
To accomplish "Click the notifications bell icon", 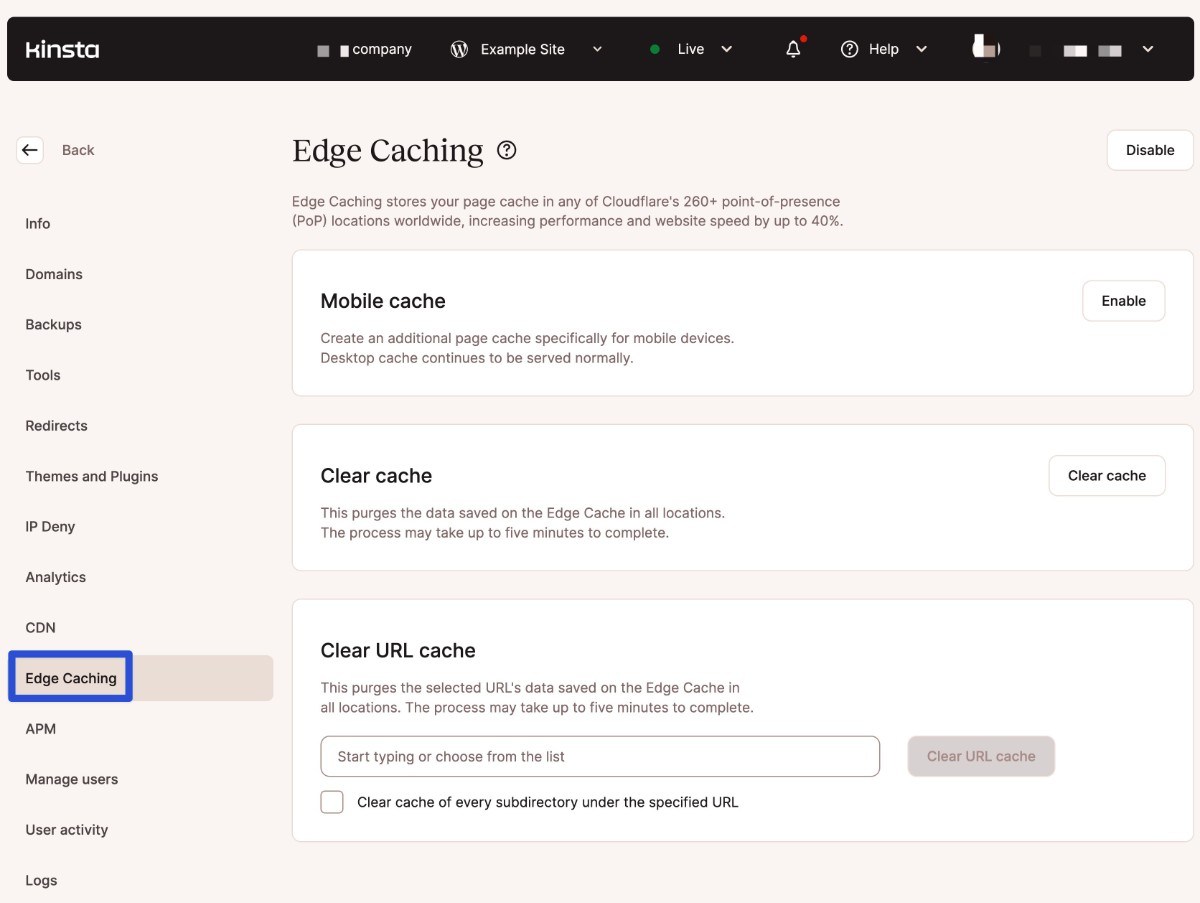I will [793, 49].
